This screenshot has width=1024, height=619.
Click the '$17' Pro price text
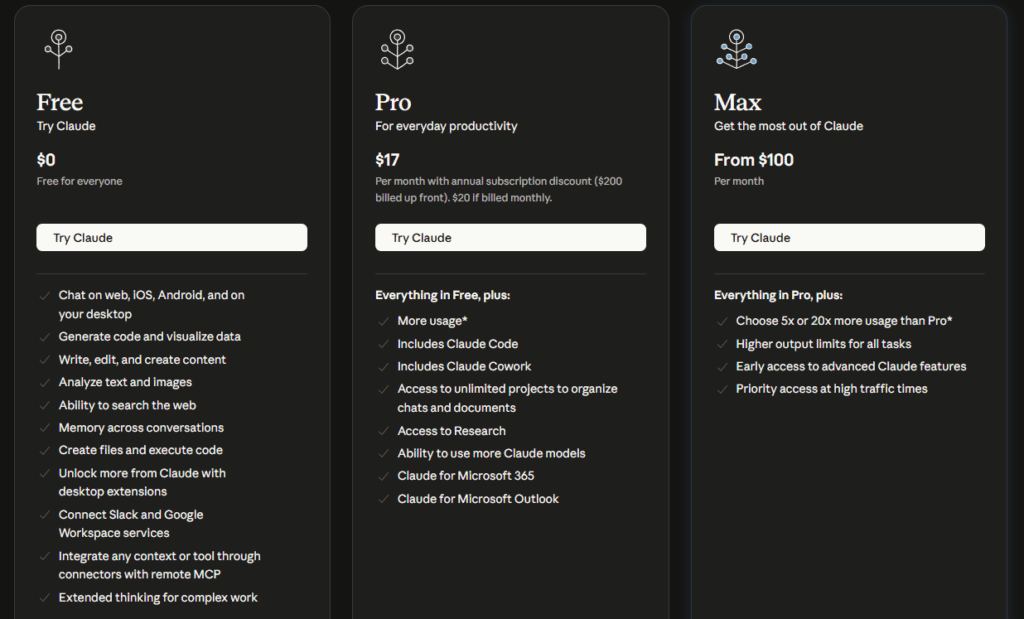click(x=387, y=160)
